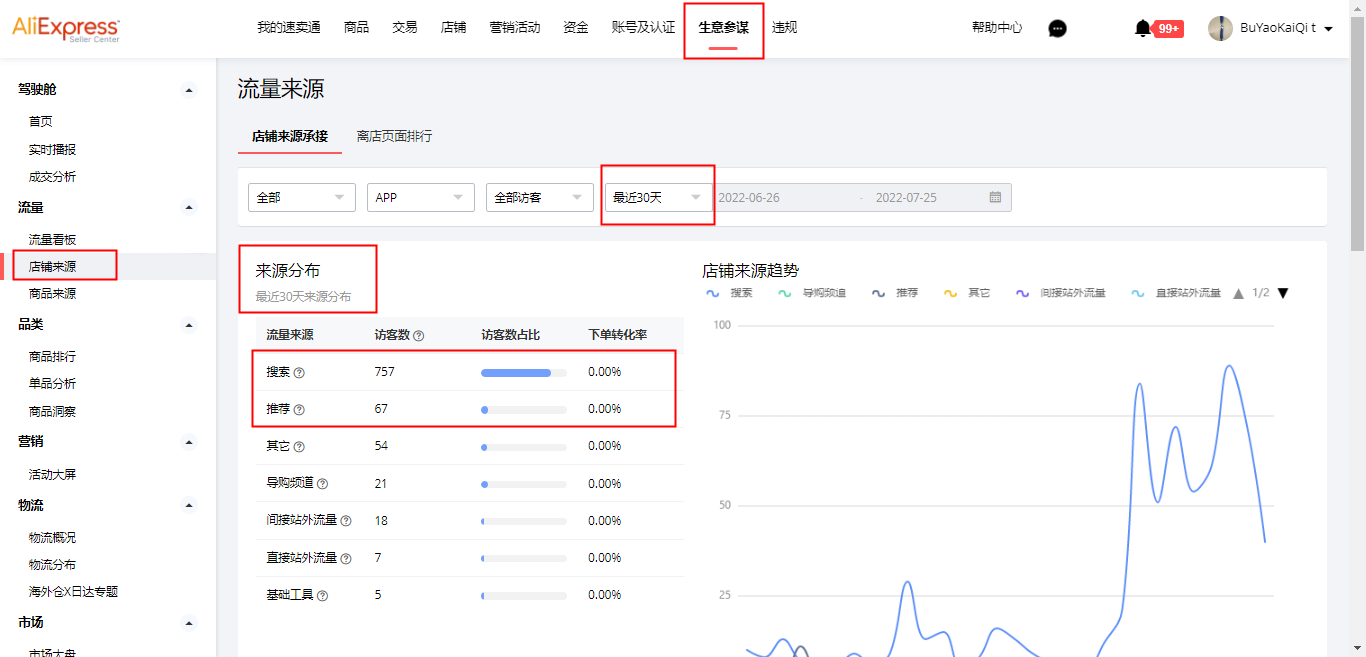This screenshot has width=1366, height=657.
Task: Open the notification bell with 99+ badge
Action: [x=1141, y=29]
